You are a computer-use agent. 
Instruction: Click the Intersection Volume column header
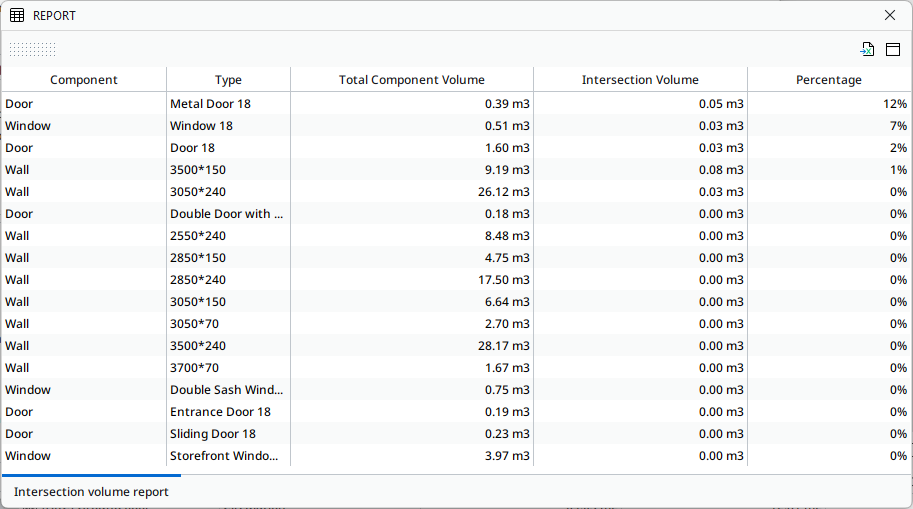point(640,80)
